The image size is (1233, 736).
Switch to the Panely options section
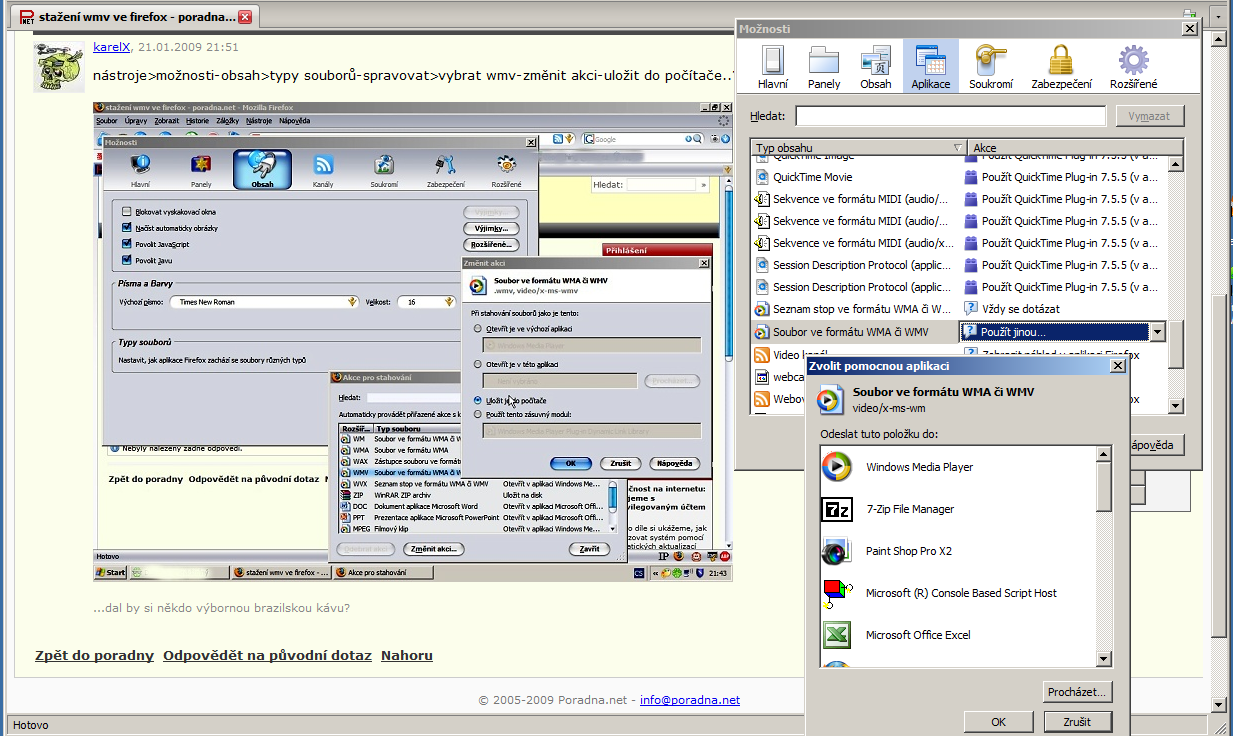point(824,67)
